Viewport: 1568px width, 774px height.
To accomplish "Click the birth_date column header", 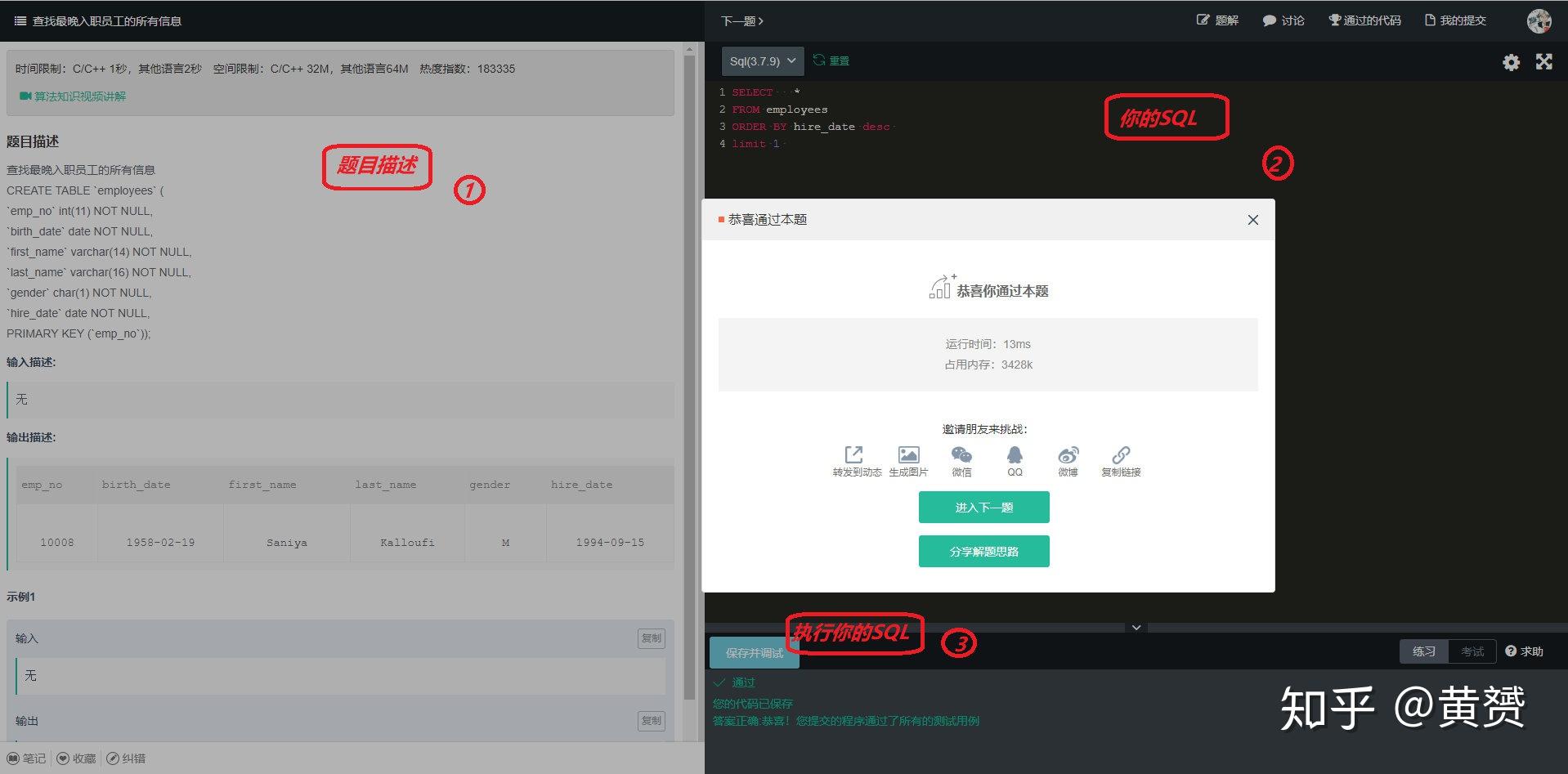I will click(x=137, y=485).
